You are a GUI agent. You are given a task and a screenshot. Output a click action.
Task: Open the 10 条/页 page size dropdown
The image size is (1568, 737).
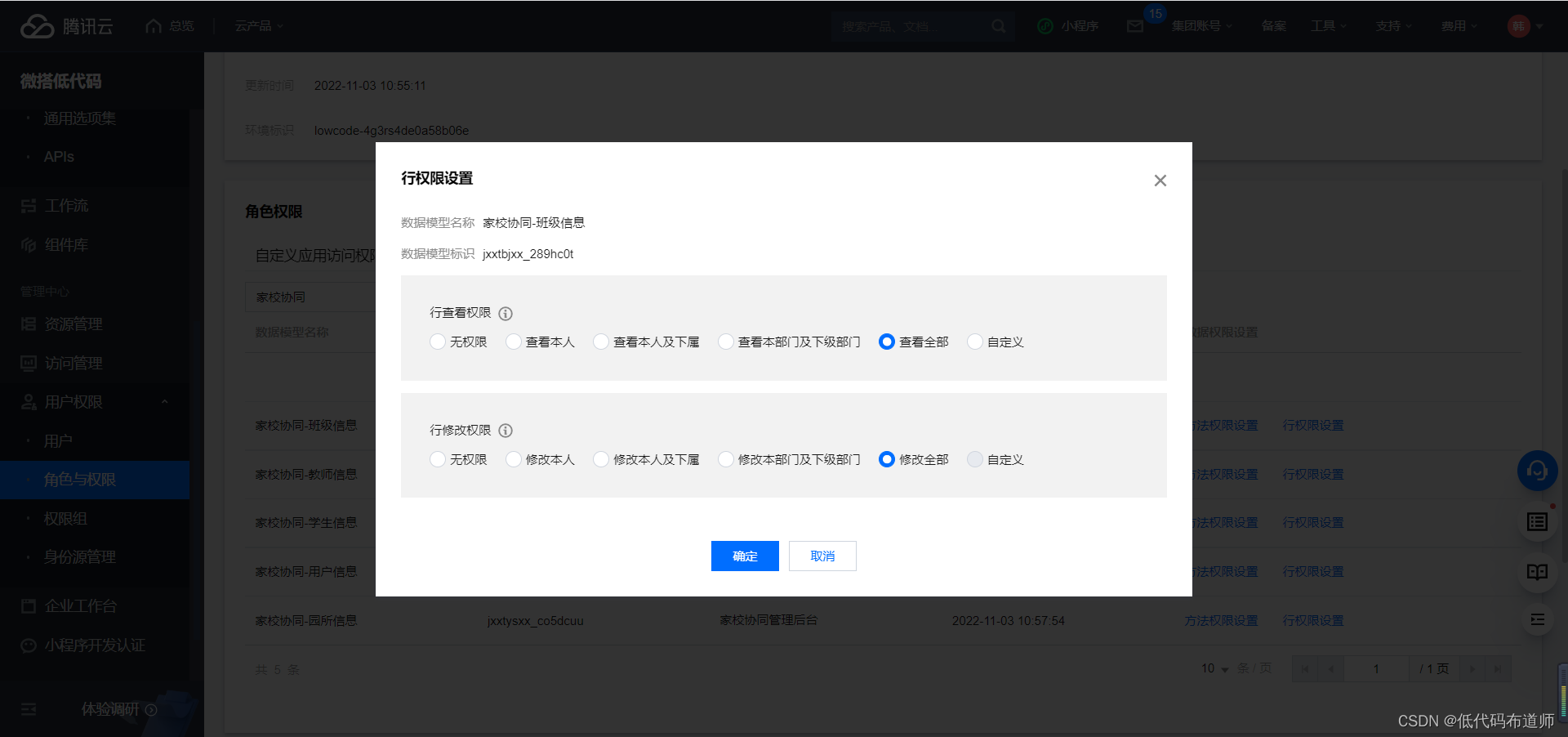click(x=1214, y=669)
